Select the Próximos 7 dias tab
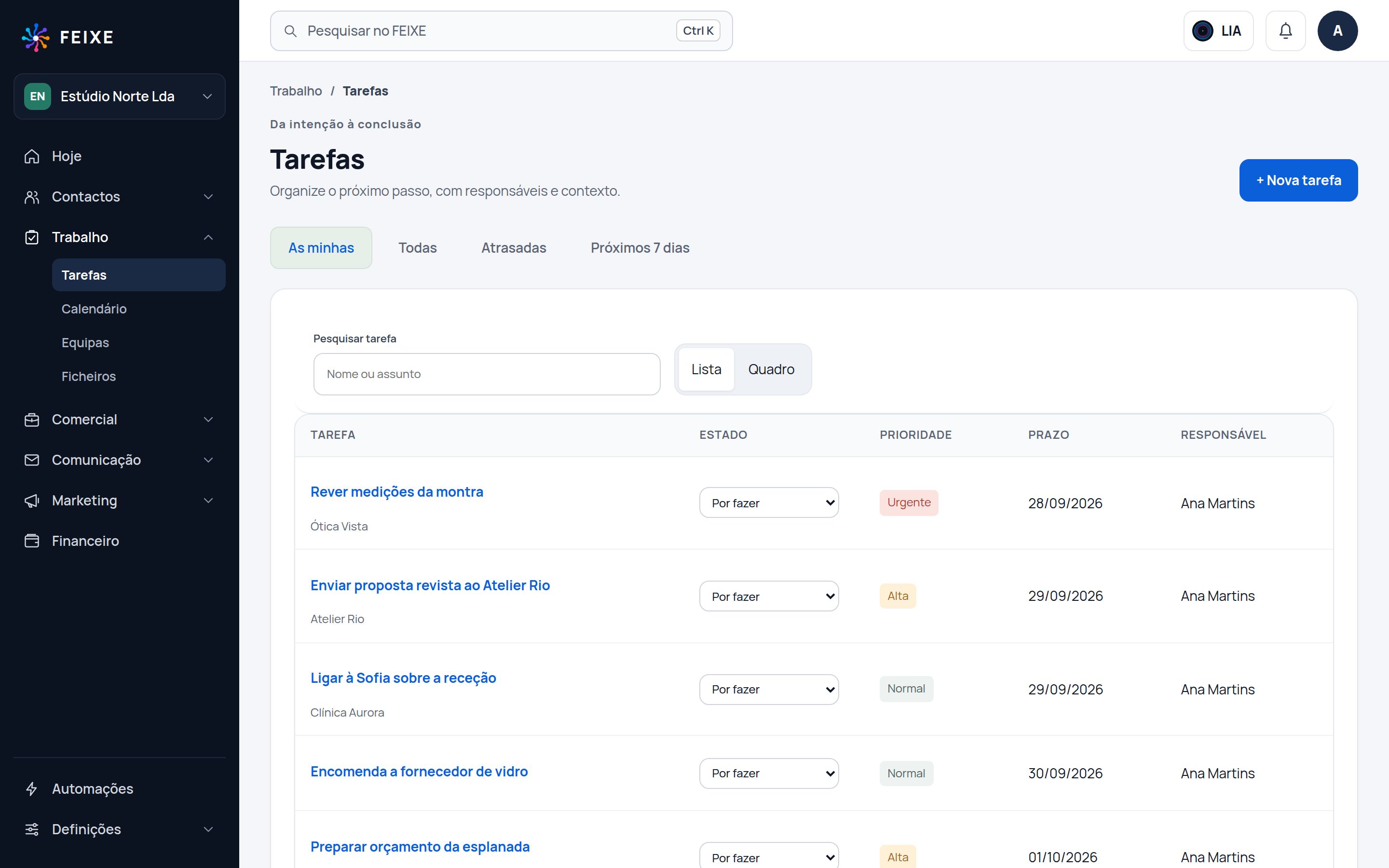The image size is (1389, 868). tap(640, 248)
